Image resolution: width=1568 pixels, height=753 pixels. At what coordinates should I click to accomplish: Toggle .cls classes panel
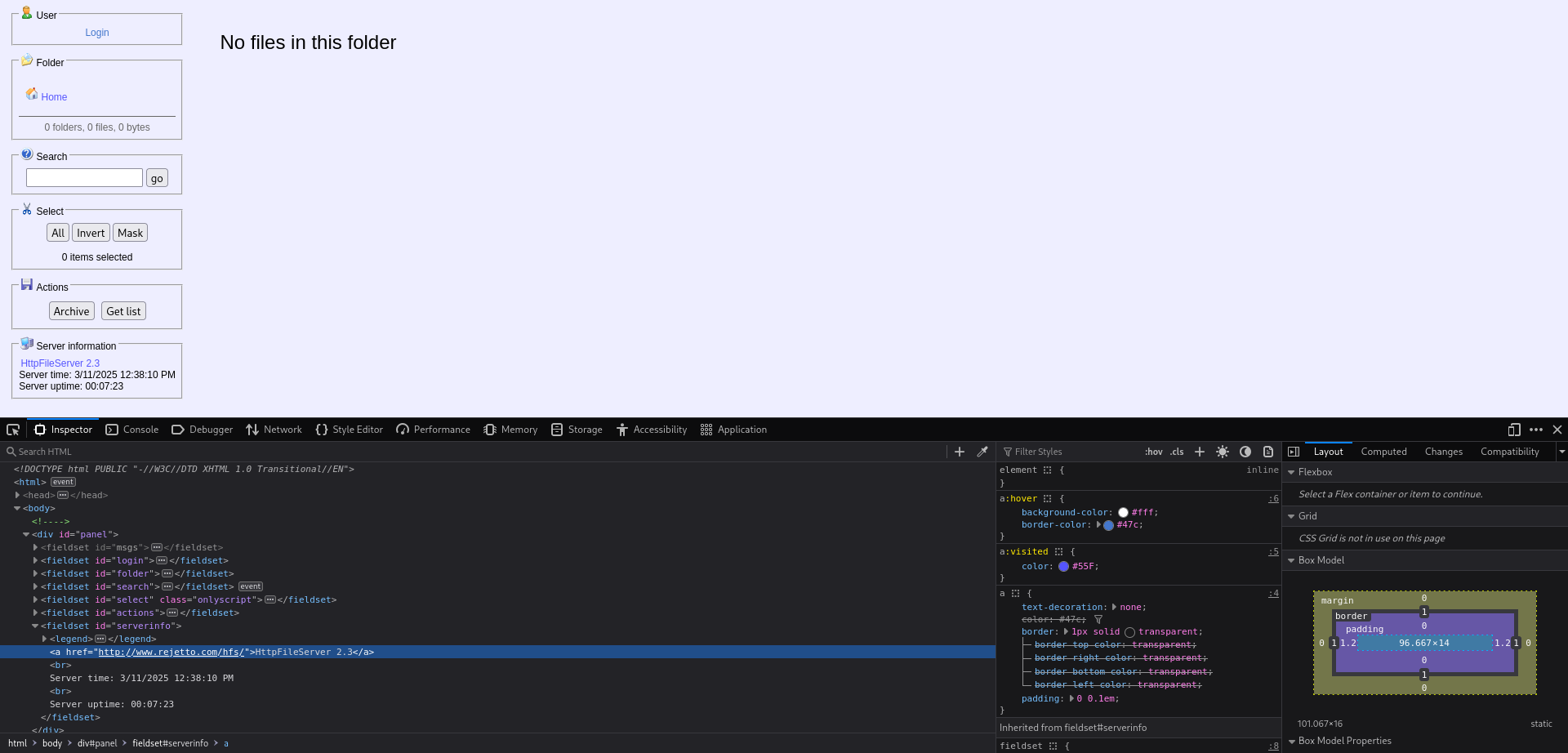coord(1177,452)
